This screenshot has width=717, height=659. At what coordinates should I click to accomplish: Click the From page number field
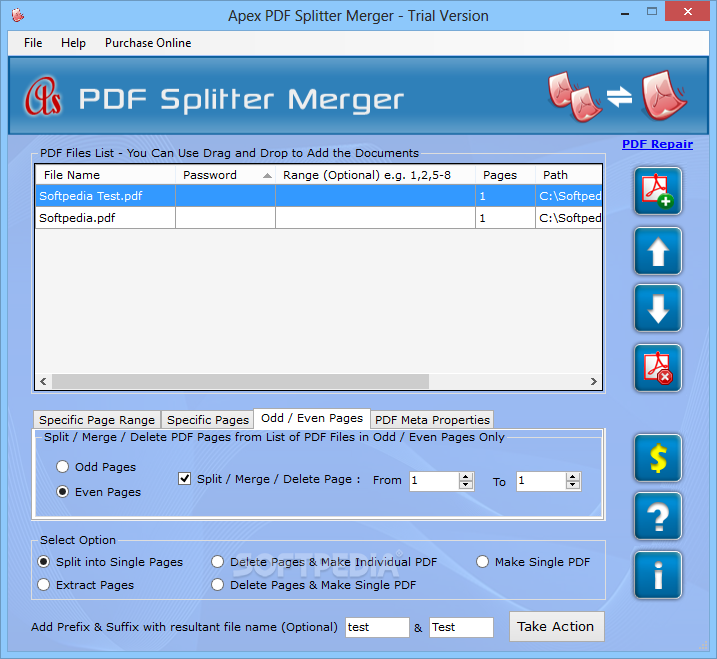pyautogui.click(x=434, y=481)
